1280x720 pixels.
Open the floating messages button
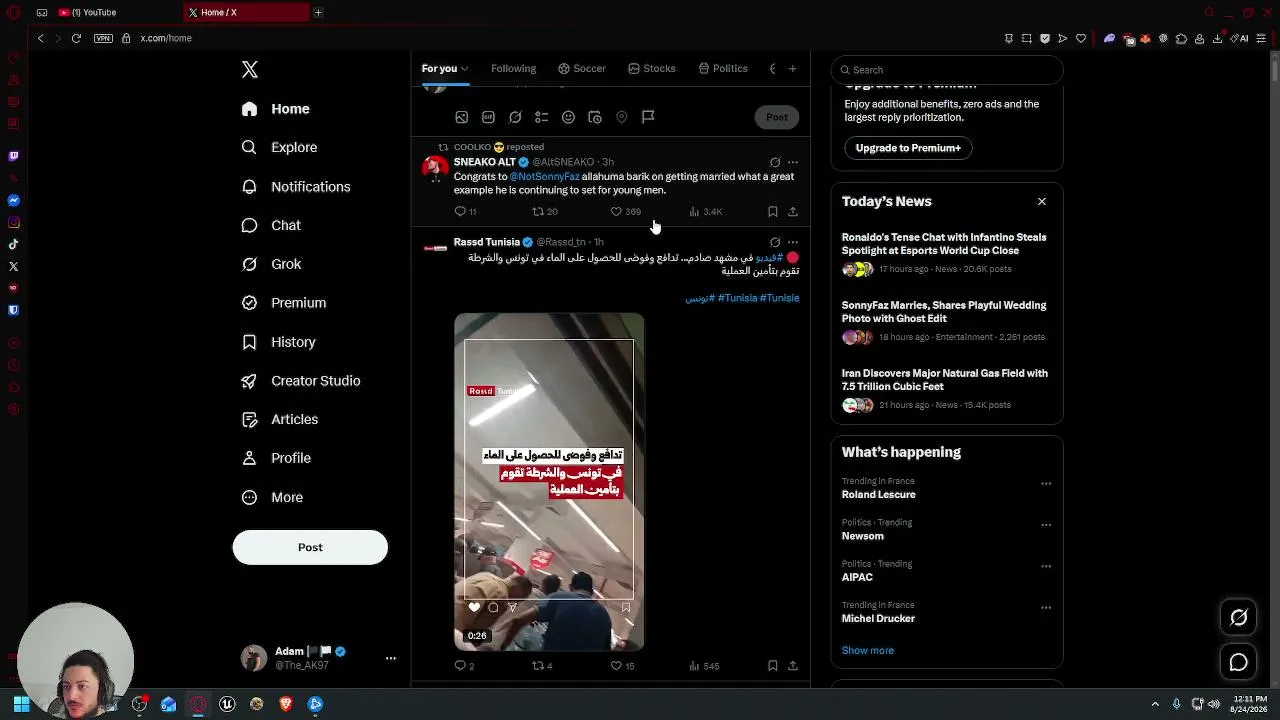[1238, 662]
